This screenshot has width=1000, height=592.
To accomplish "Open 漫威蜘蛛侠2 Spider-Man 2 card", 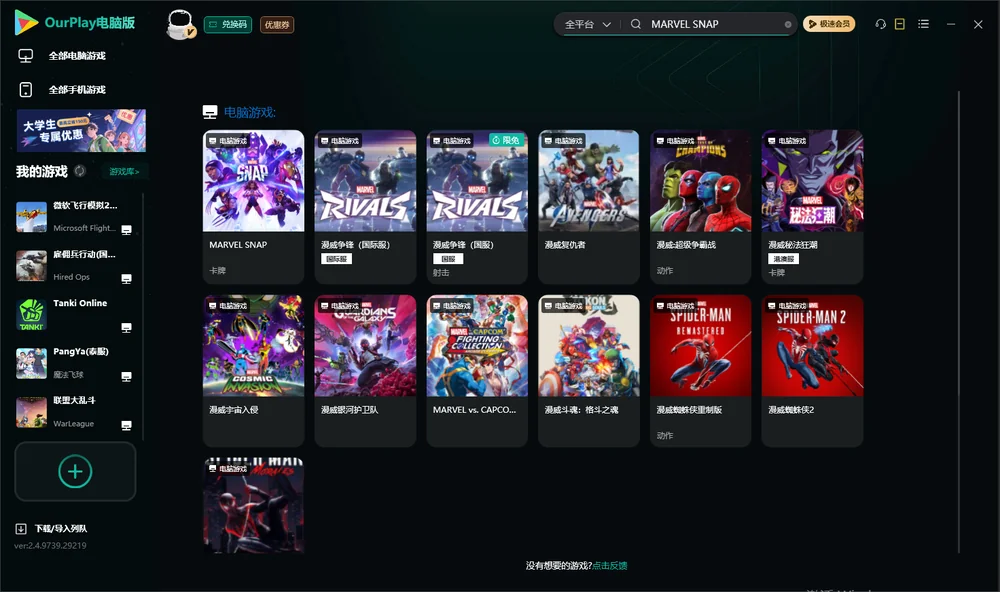I will (x=812, y=371).
